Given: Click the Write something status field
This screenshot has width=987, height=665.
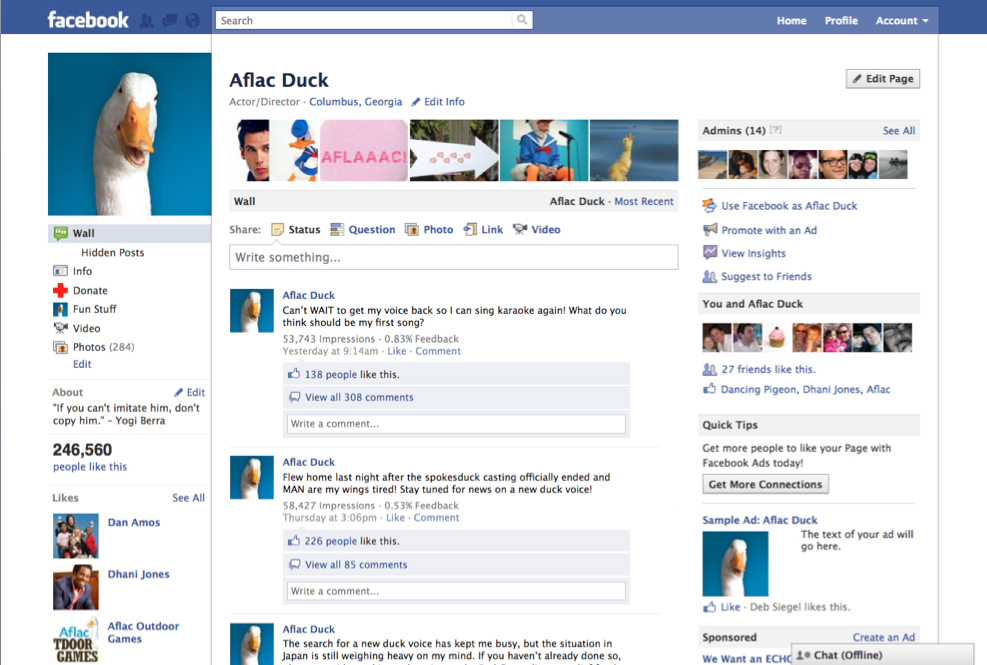Looking at the screenshot, I should click(x=453, y=257).
